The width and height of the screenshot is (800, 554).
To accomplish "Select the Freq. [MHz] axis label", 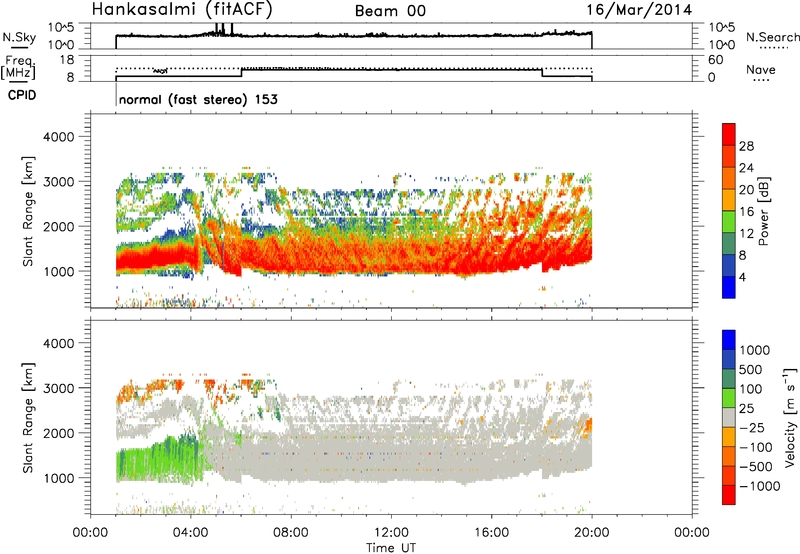I will (19, 68).
